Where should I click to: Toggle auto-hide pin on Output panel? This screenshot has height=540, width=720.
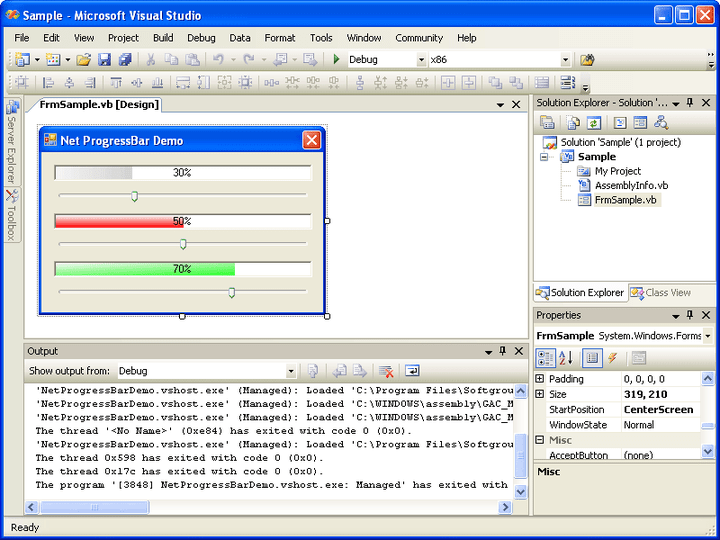point(502,351)
